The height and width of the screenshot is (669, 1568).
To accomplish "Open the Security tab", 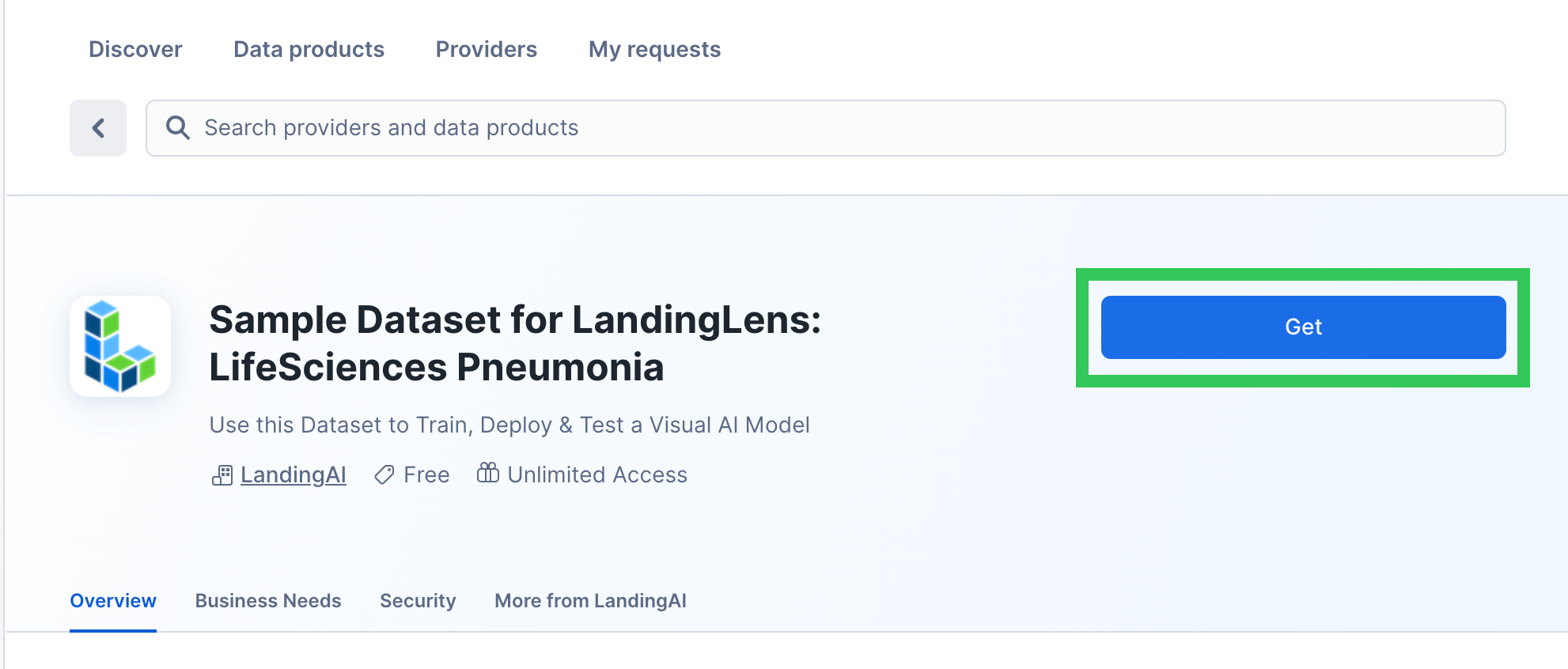I will tap(418, 601).
